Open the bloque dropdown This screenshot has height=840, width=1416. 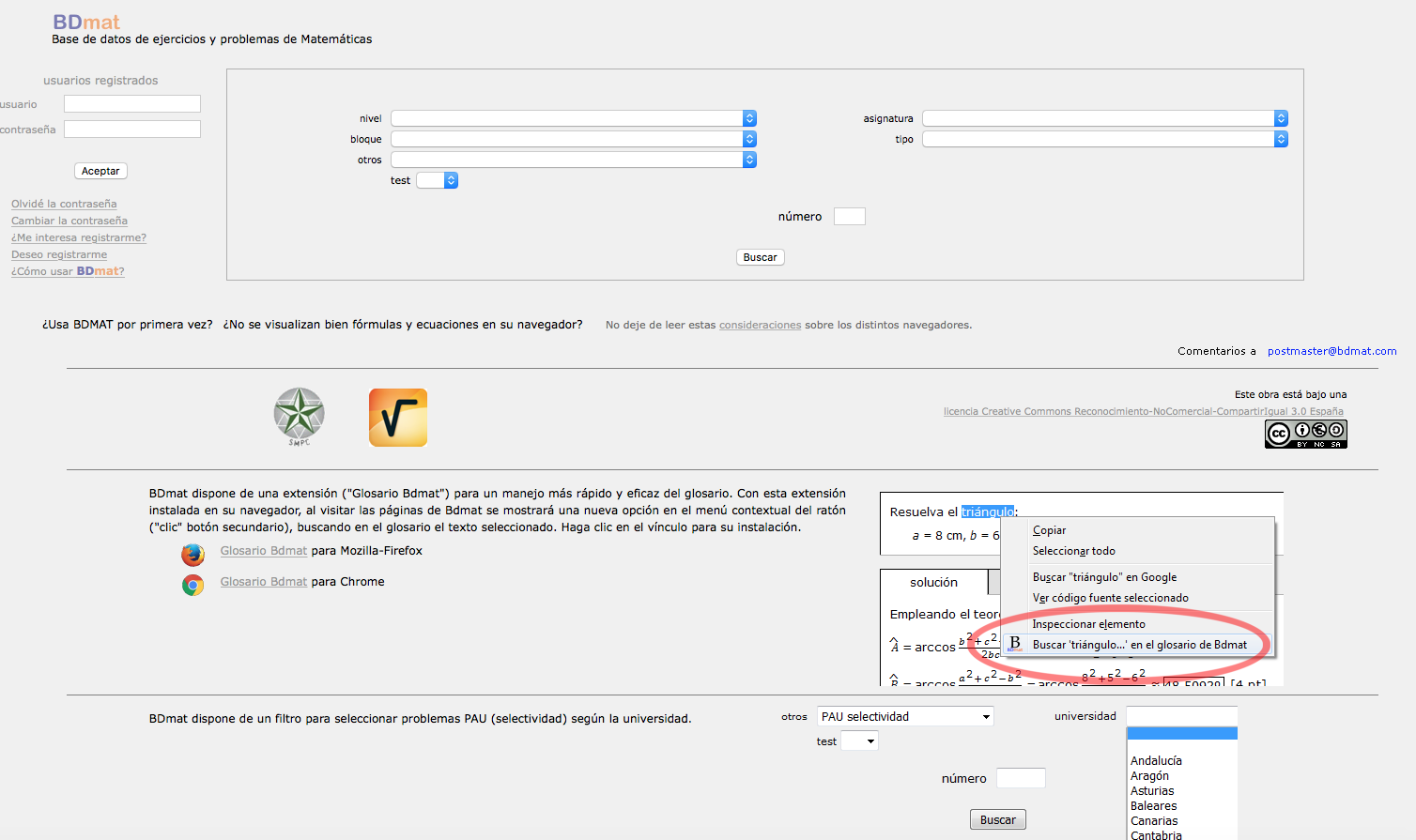(x=574, y=139)
